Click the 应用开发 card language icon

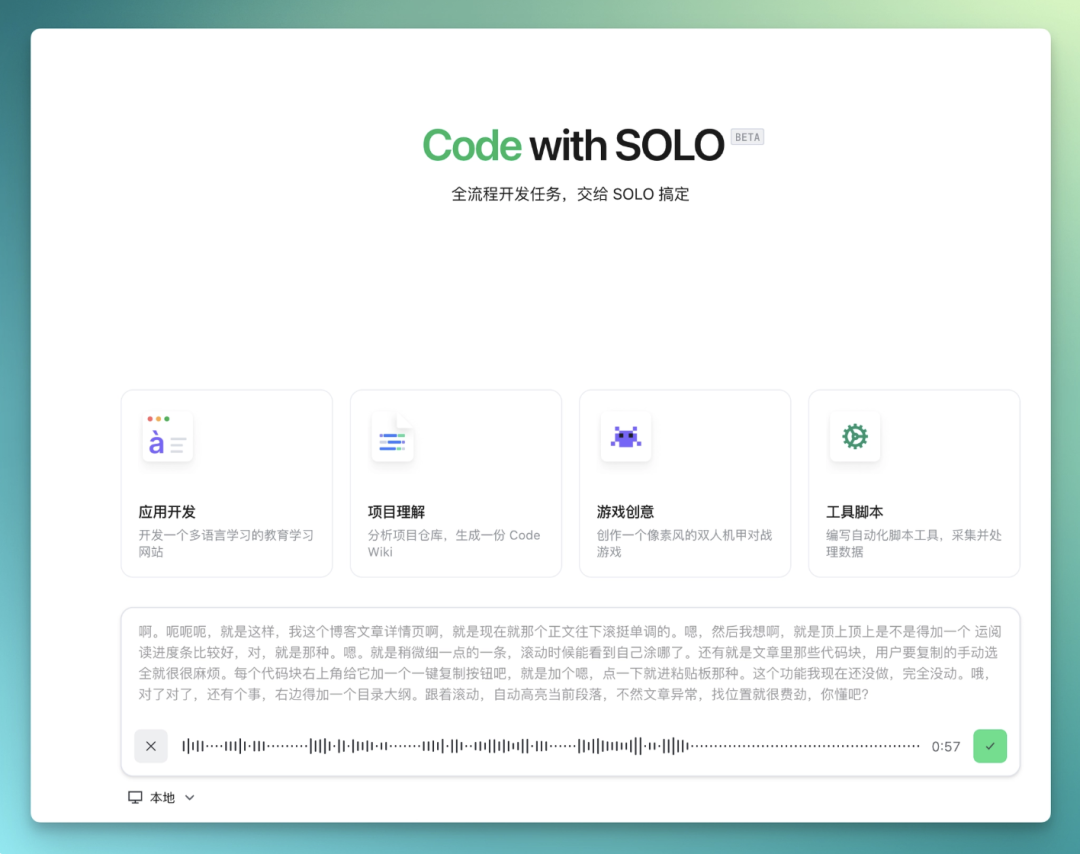(x=167, y=437)
